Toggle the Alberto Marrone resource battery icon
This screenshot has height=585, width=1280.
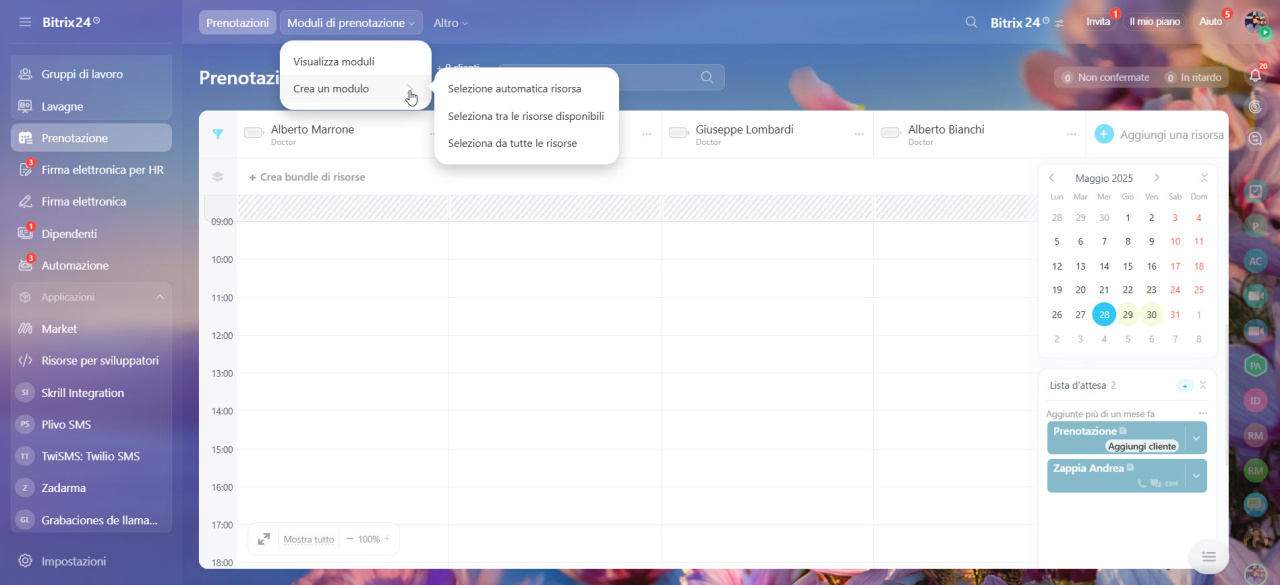coord(253,132)
